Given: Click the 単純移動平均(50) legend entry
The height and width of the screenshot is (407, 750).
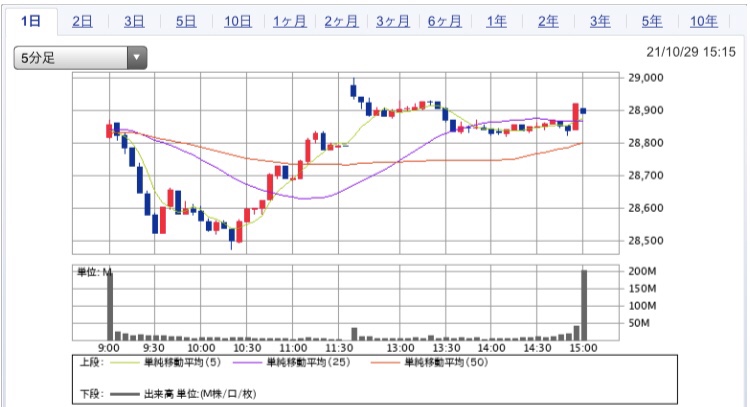Looking at the screenshot, I should pos(446,363).
